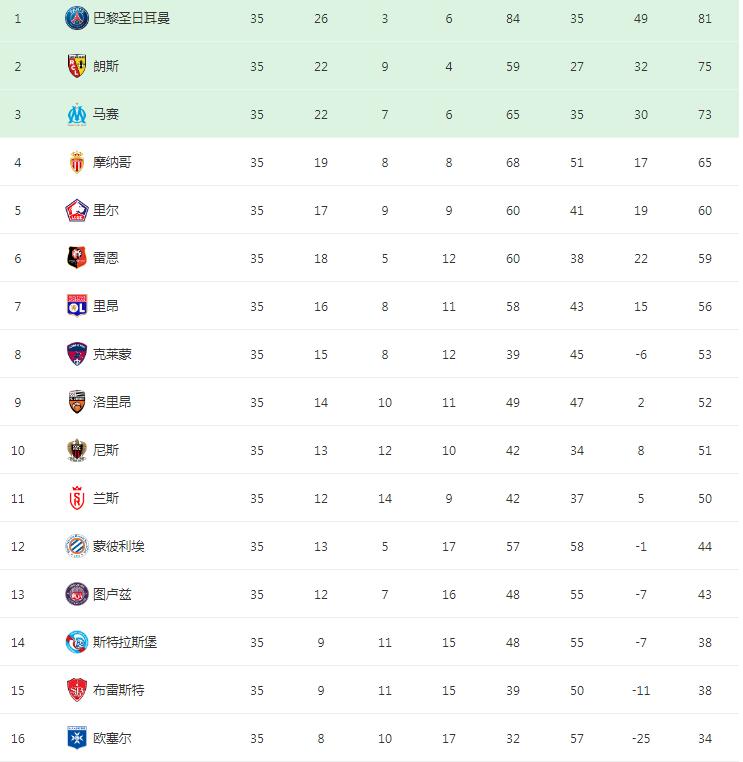Click the Lille club logo
743x762 pixels.
point(77,210)
